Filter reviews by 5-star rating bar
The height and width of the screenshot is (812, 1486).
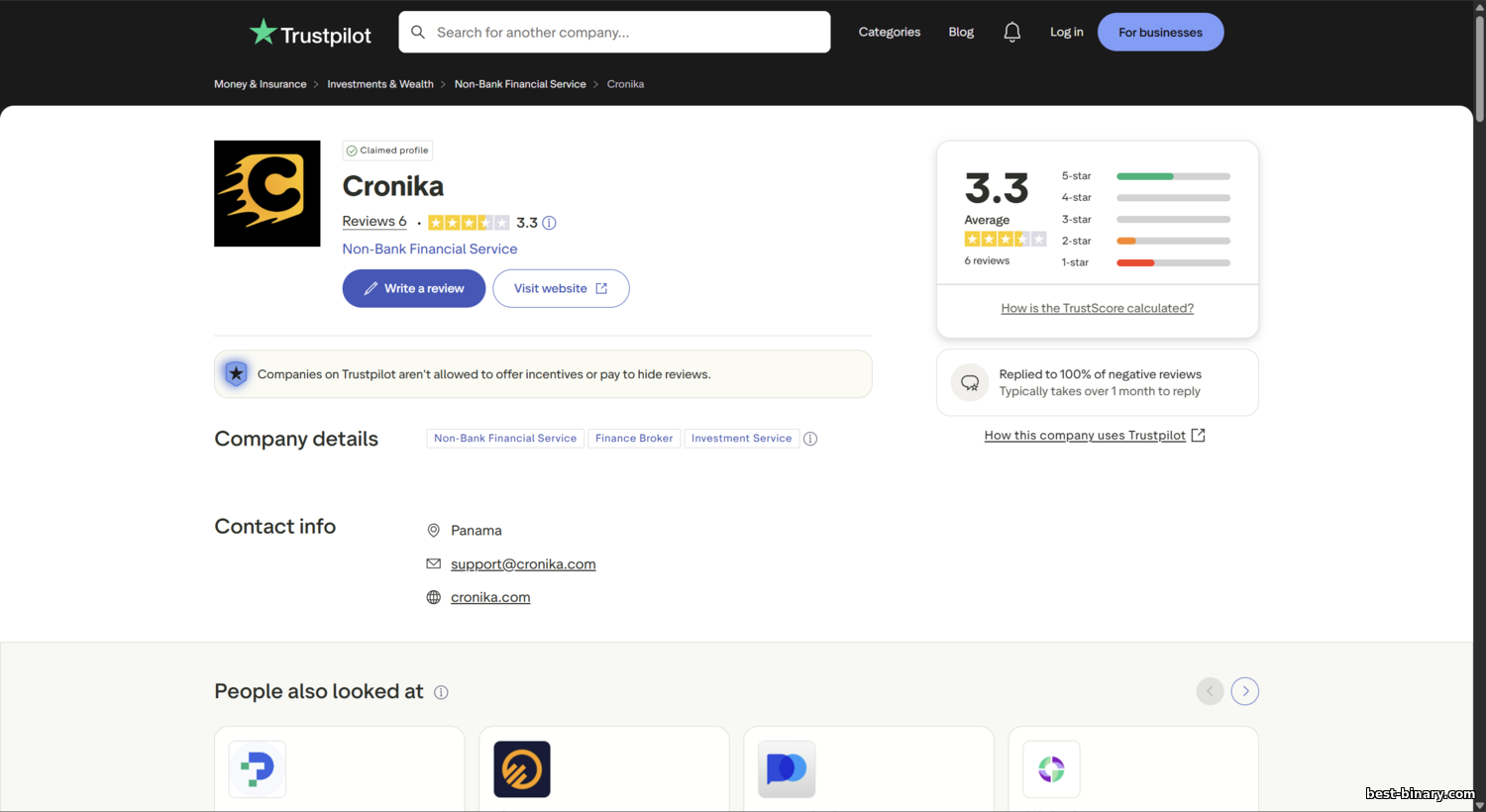pos(1173,176)
